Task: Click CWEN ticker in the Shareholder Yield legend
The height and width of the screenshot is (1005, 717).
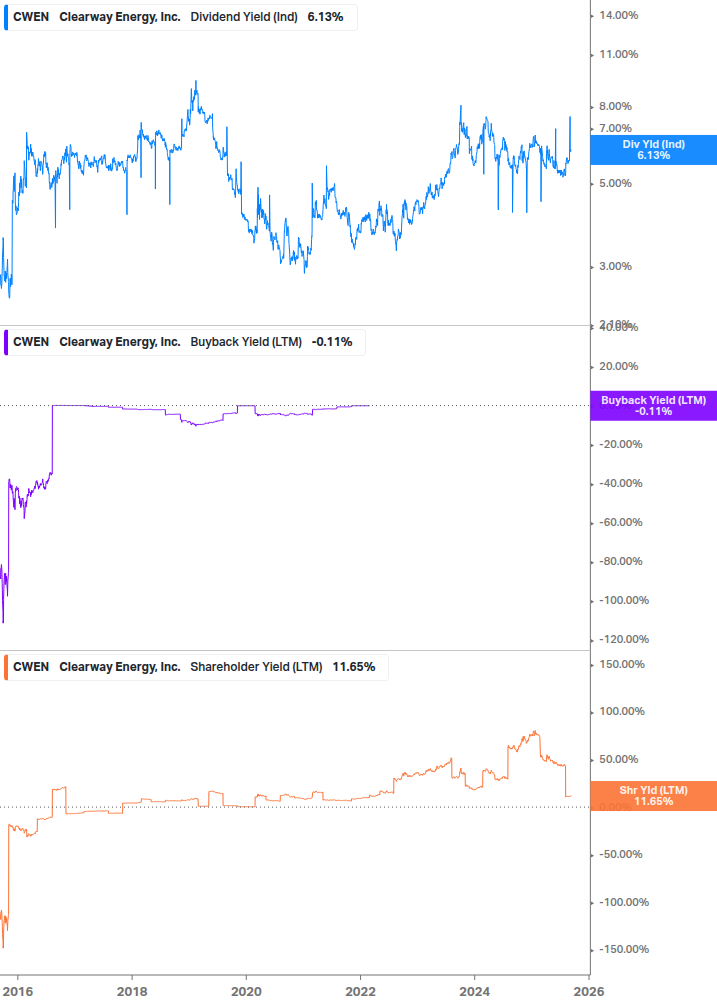Action: click(31, 667)
